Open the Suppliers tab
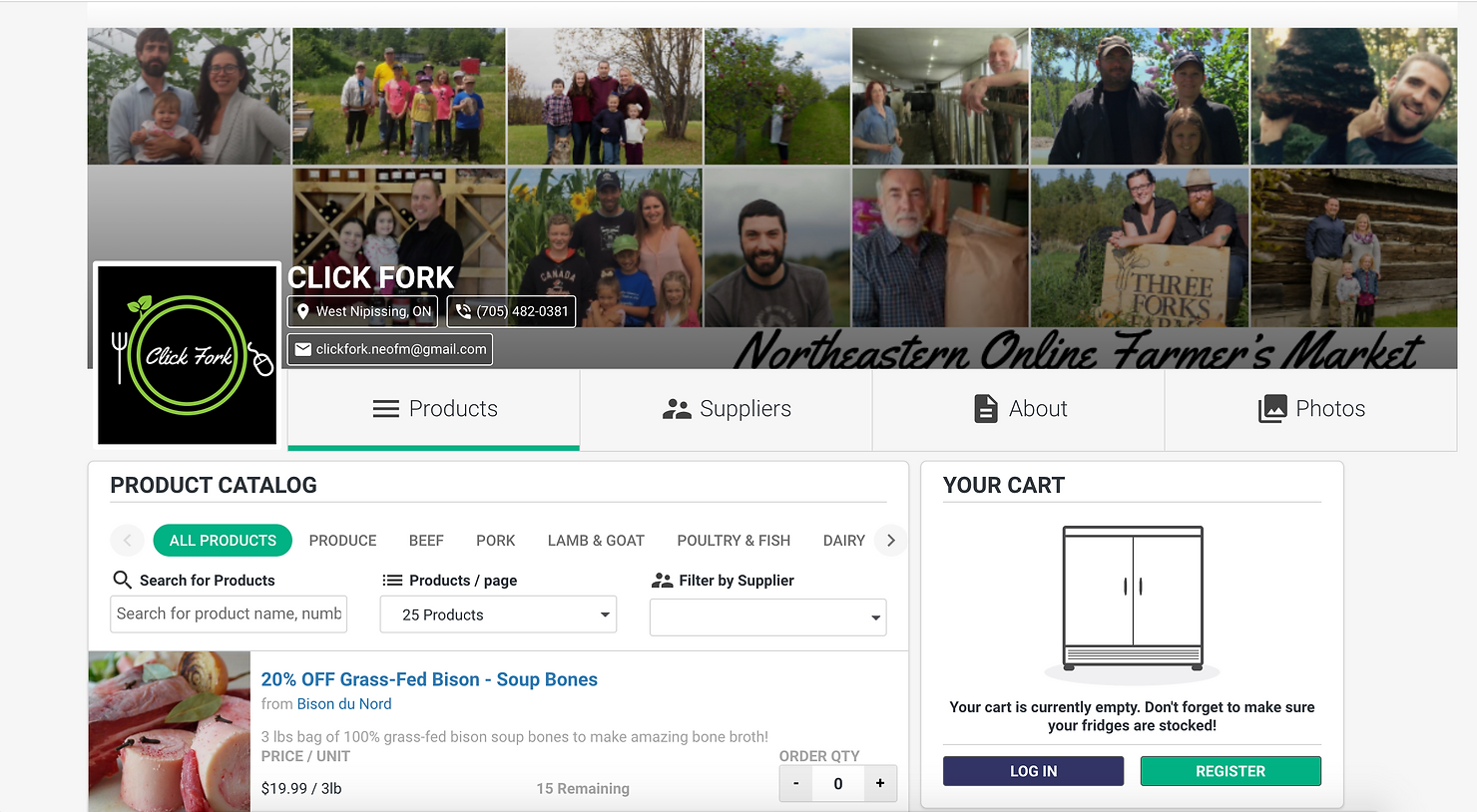Viewport: 1477px width, 812px height. pos(727,409)
